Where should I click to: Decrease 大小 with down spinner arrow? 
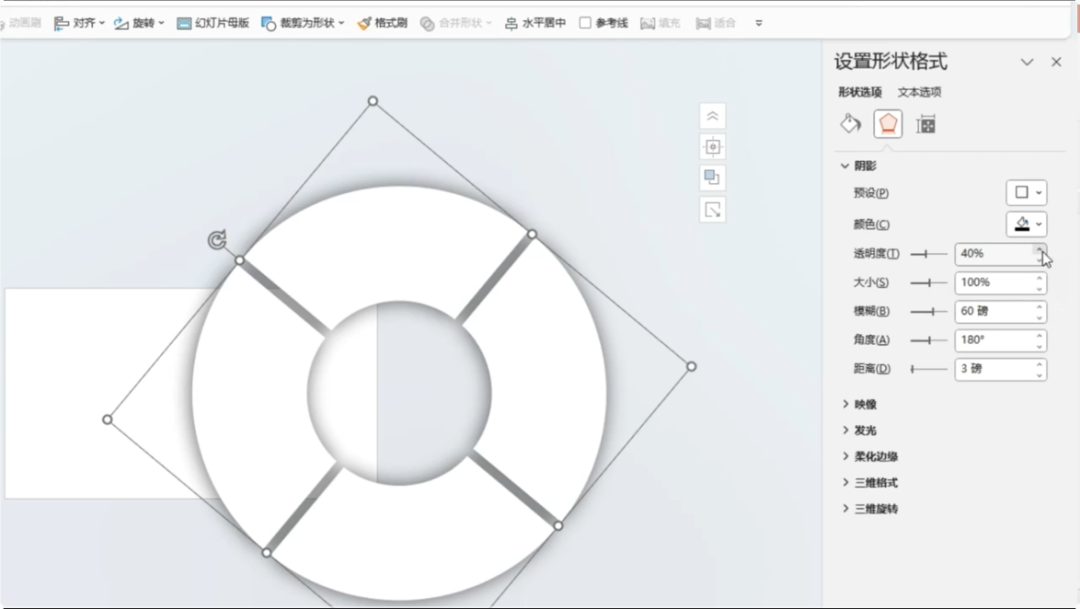(x=1039, y=289)
